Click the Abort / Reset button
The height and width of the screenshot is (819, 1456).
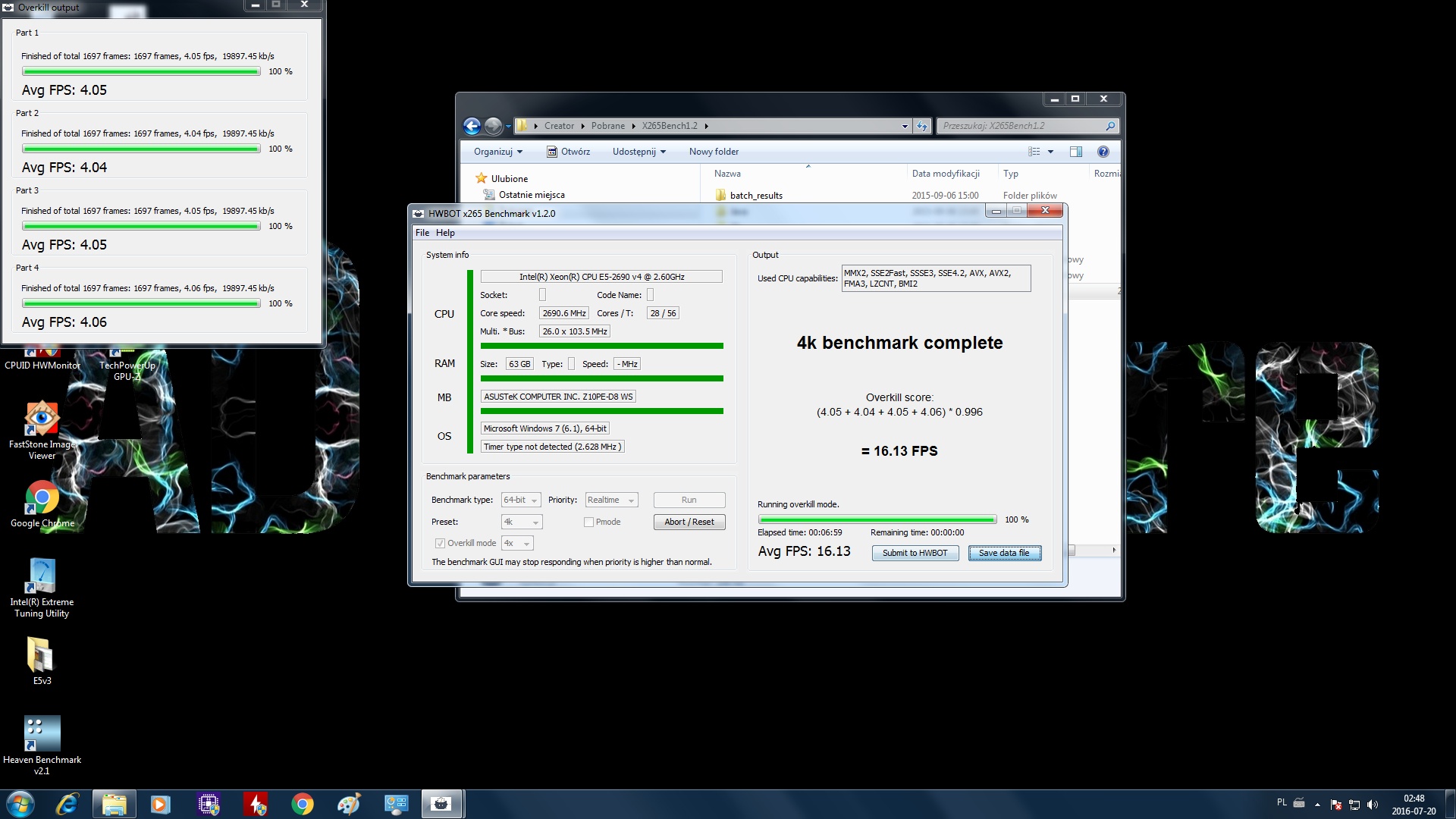[689, 522]
